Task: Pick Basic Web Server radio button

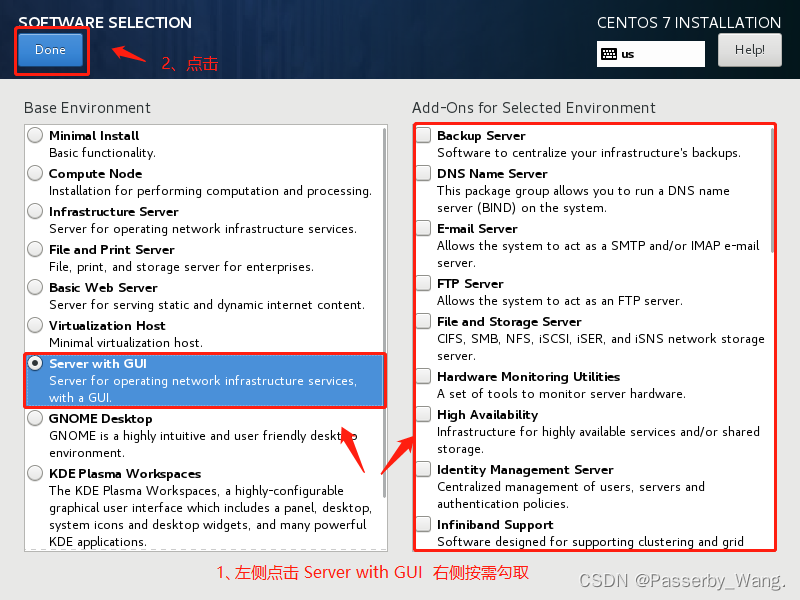Action: pos(35,287)
